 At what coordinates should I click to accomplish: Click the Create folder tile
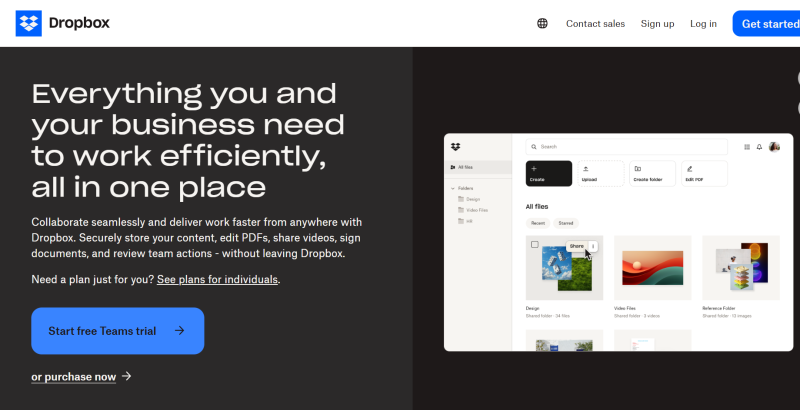[653, 173]
